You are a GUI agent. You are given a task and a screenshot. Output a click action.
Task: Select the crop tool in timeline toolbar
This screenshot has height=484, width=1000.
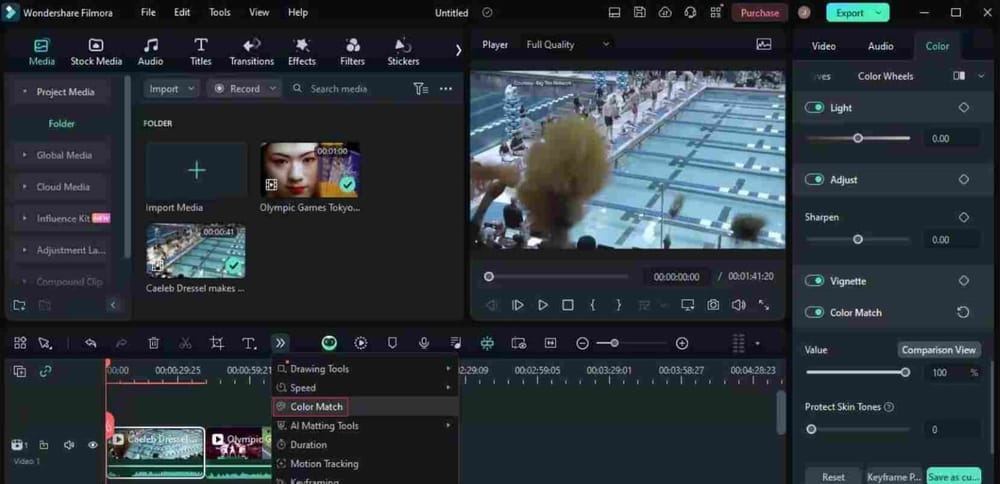pos(217,343)
